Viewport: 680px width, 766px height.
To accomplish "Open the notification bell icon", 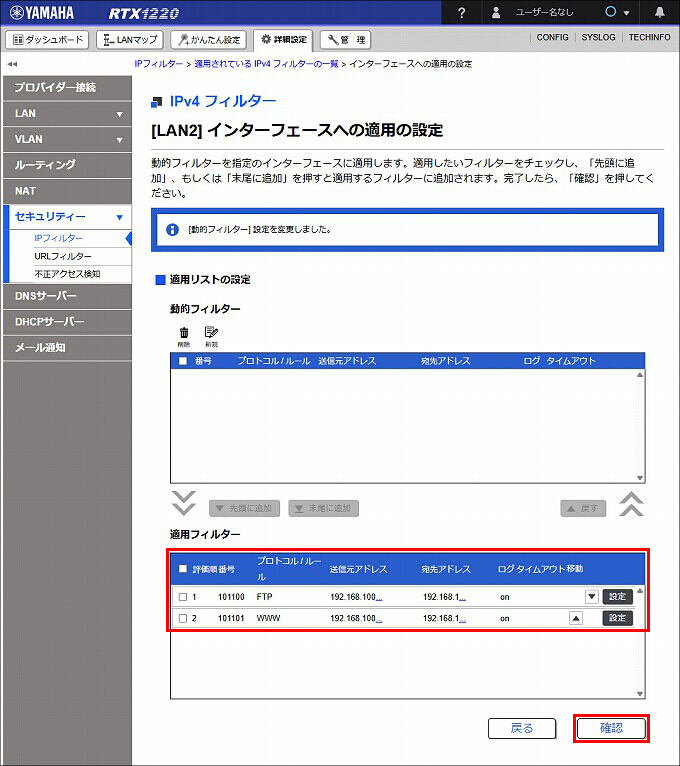I will [659, 12].
